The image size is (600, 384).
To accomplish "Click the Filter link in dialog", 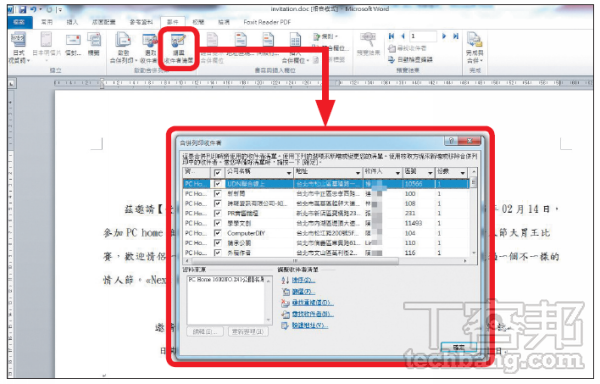I will coord(303,292).
